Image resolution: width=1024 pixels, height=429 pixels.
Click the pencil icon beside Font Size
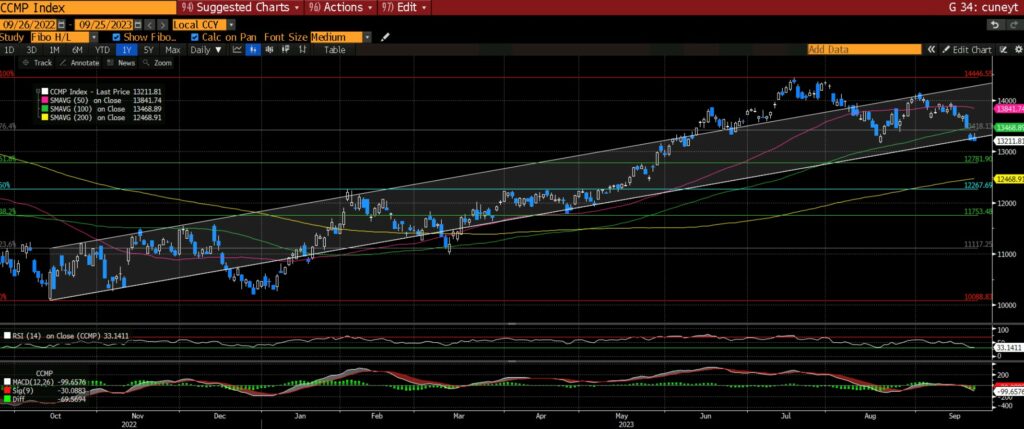point(385,37)
